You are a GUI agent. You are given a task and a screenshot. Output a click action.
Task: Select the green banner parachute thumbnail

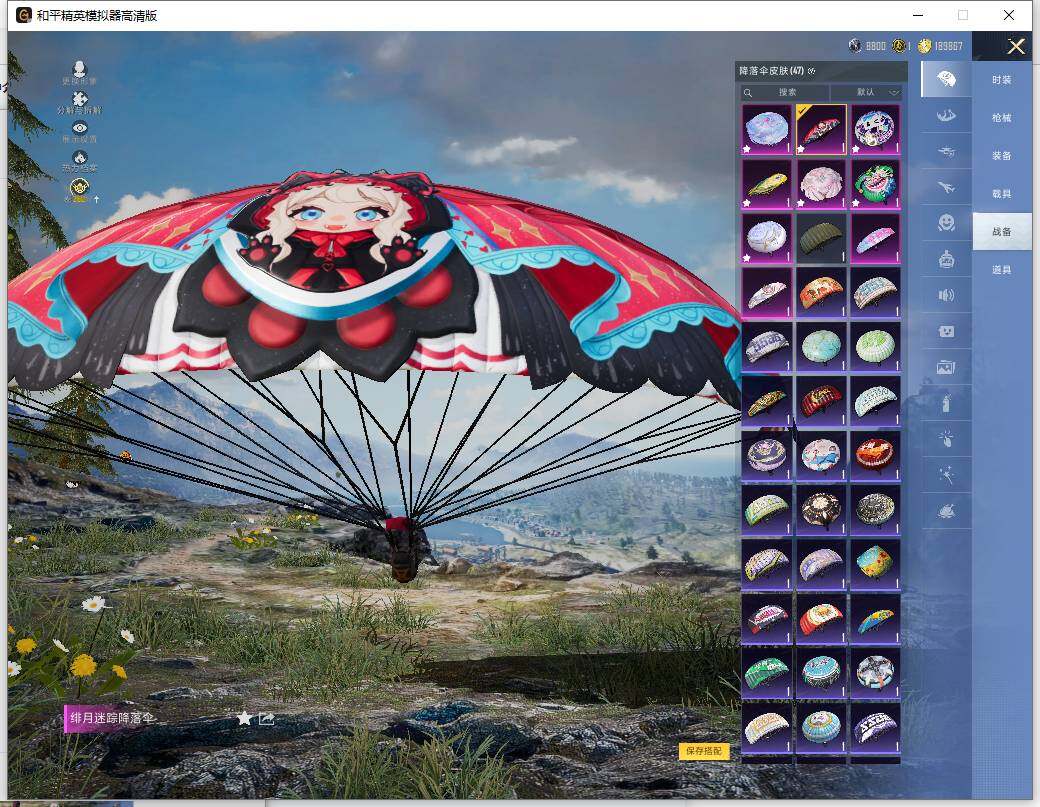tap(766, 673)
